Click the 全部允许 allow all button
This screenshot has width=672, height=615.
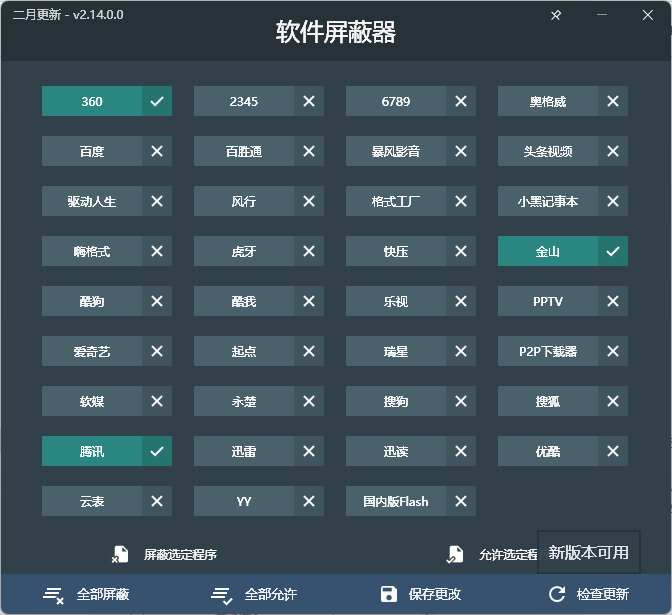(255, 594)
